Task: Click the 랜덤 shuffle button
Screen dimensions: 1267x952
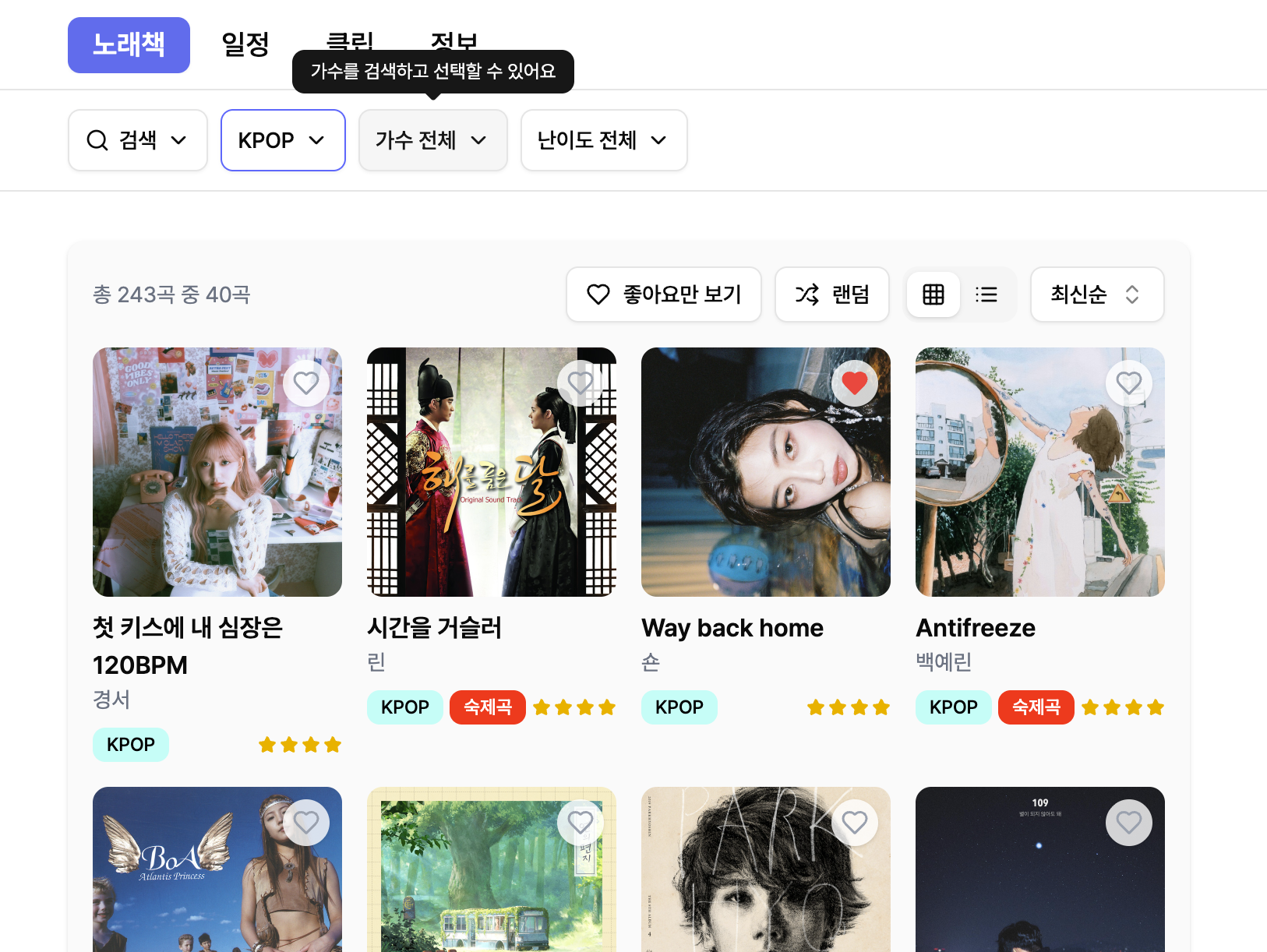Action: [x=832, y=294]
